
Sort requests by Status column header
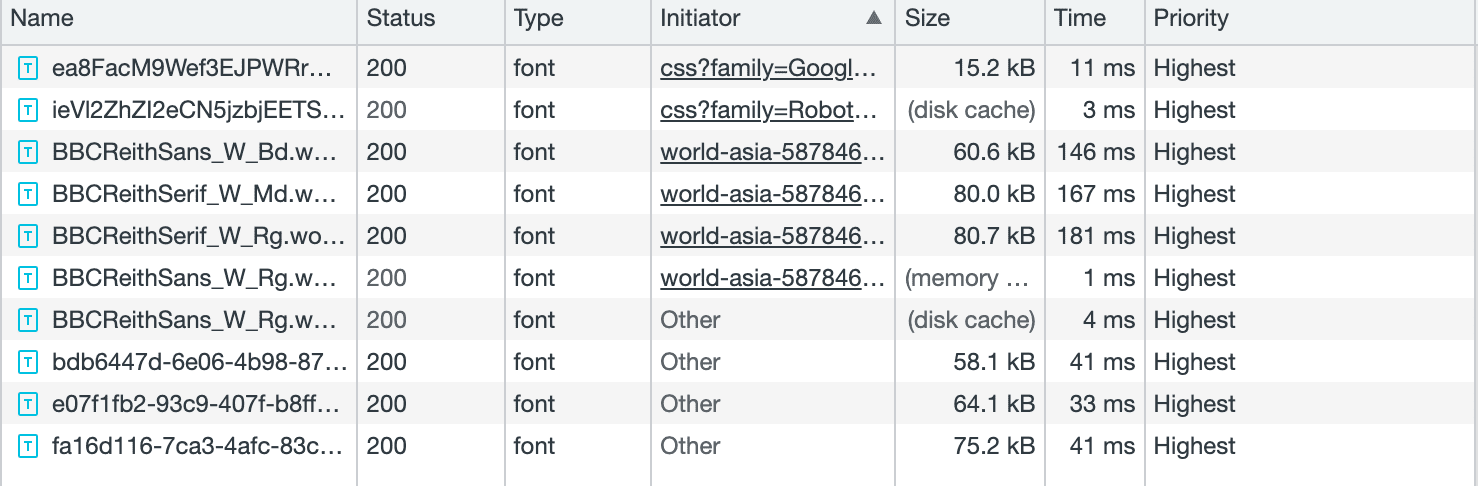[400, 18]
